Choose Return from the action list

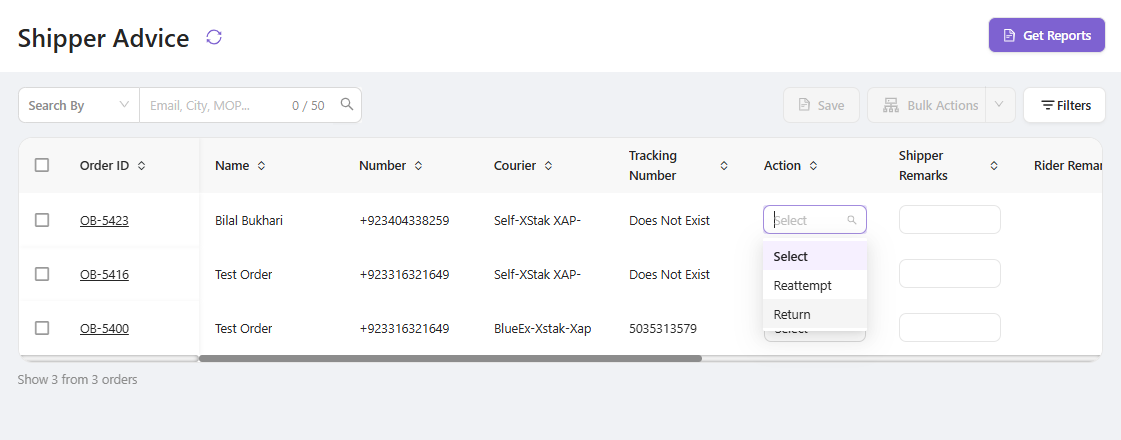792,314
